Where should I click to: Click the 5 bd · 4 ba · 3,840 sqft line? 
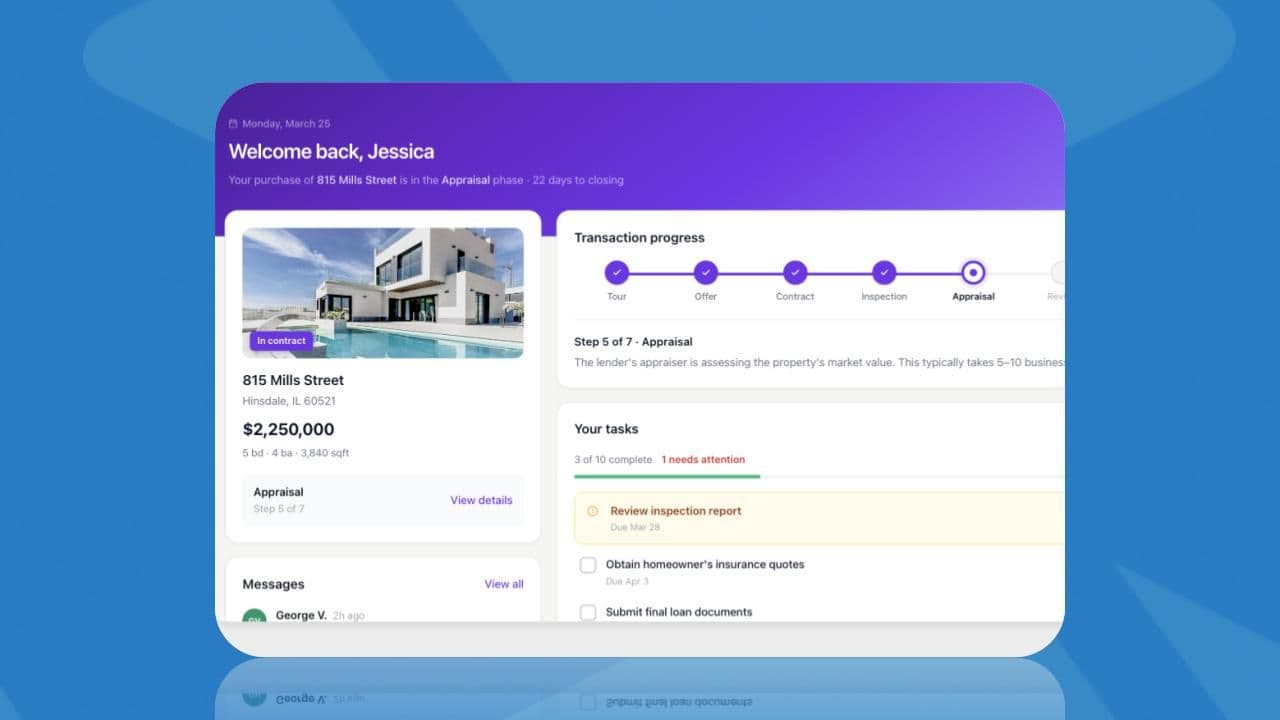(x=296, y=453)
